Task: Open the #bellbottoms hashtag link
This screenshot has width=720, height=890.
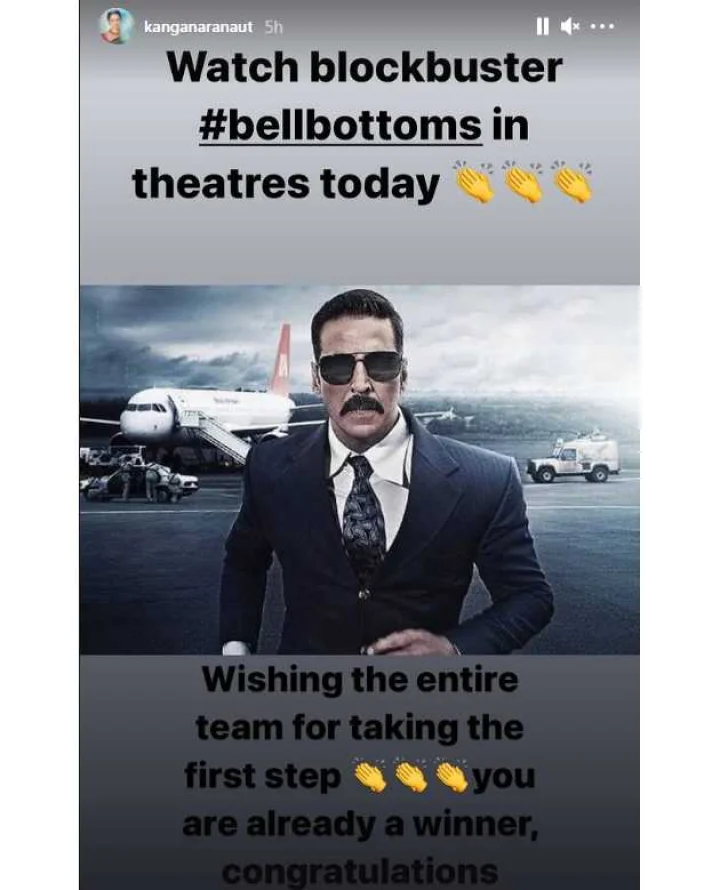Action: coord(341,126)
